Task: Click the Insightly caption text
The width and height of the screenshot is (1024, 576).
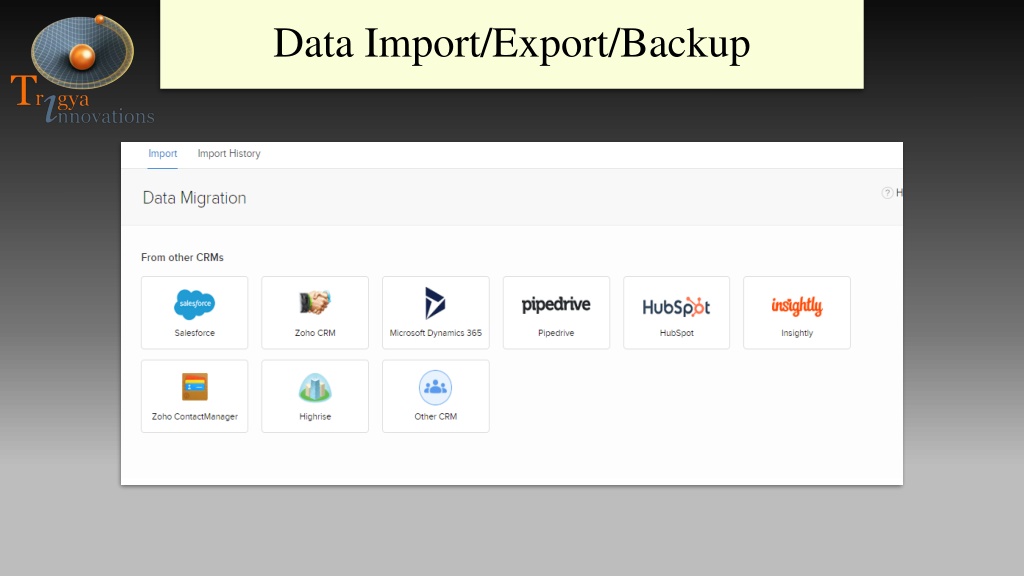Action: tap(797, 333)
